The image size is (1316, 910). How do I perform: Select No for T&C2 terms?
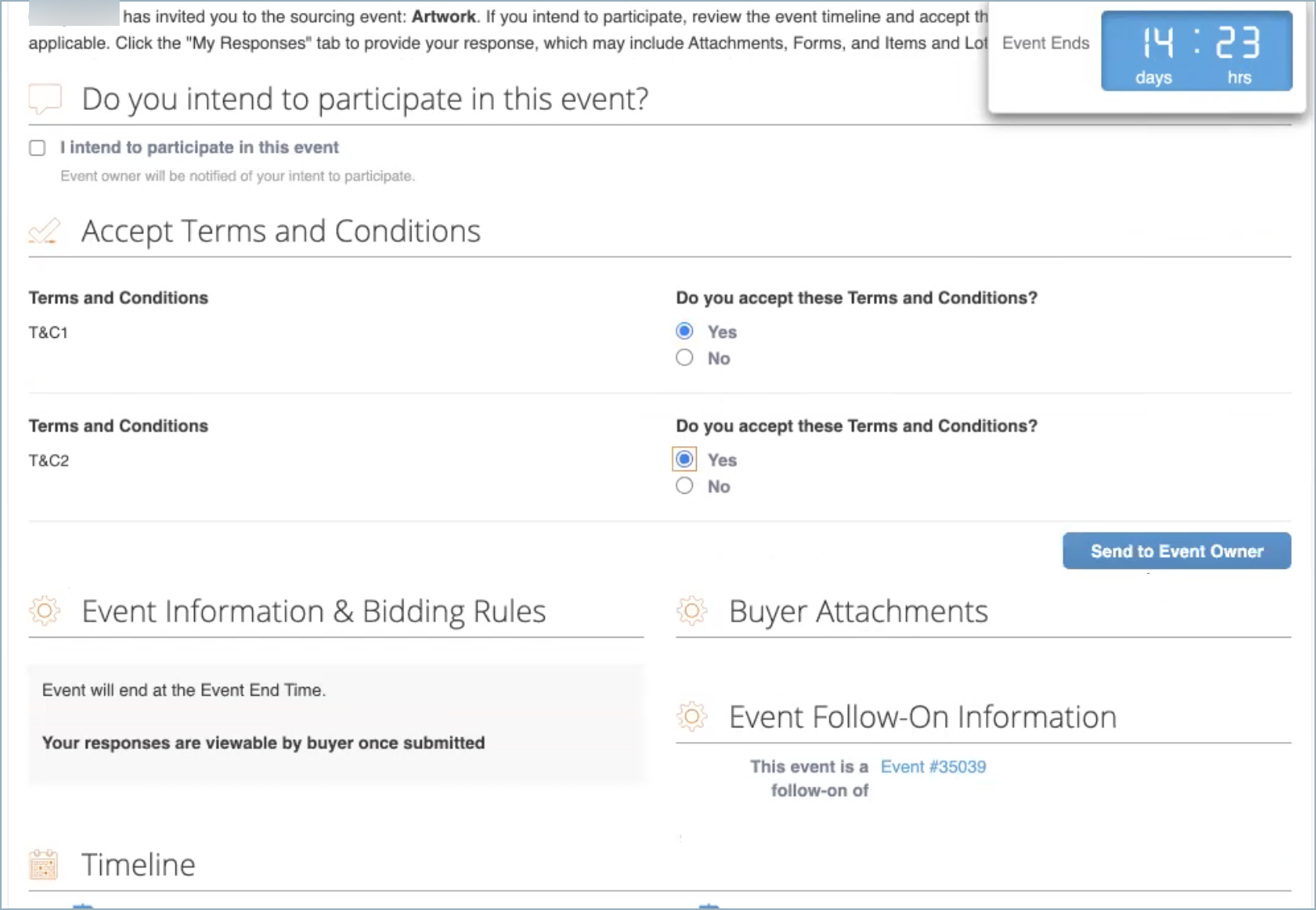tap(685, 486)
